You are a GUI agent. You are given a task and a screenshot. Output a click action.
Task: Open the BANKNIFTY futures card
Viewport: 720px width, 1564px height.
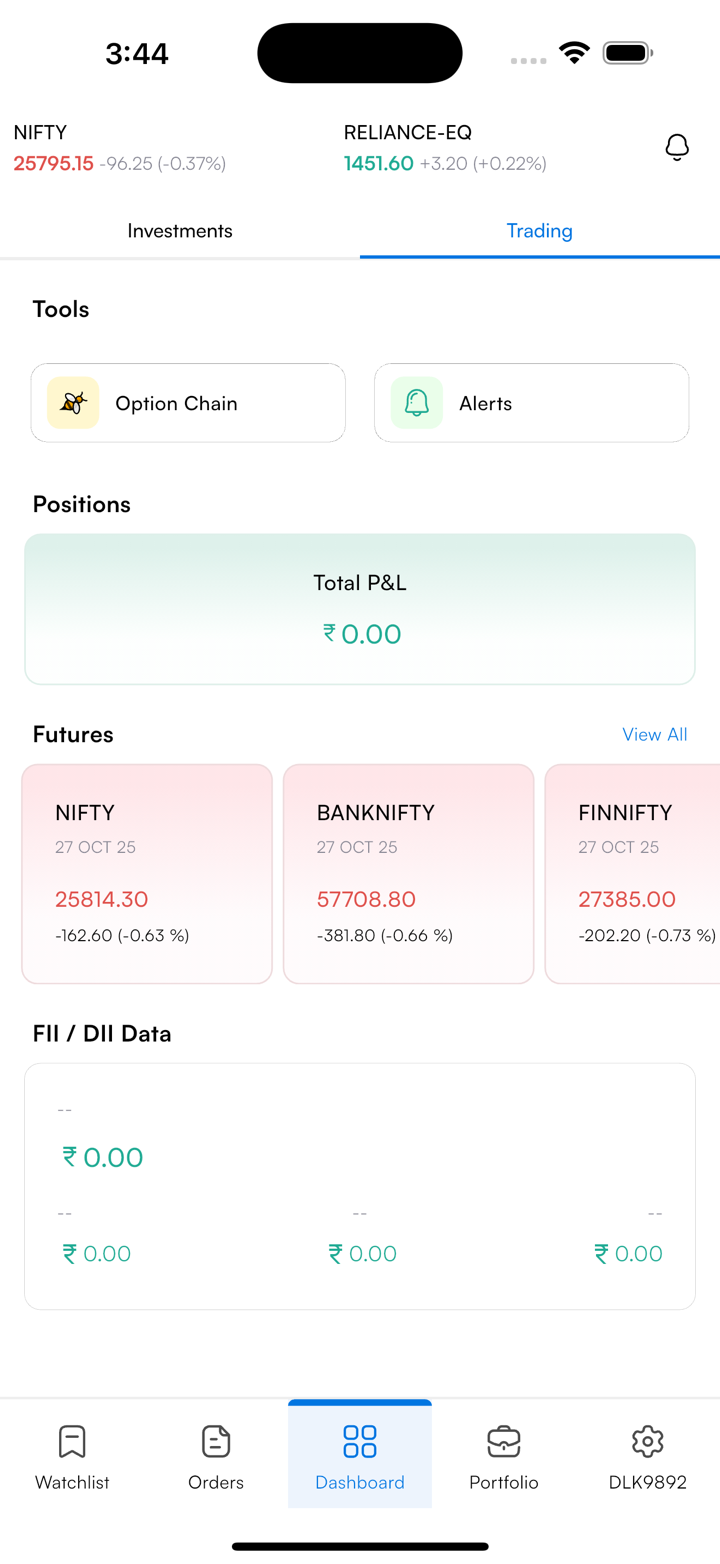[x=408, y=874]
